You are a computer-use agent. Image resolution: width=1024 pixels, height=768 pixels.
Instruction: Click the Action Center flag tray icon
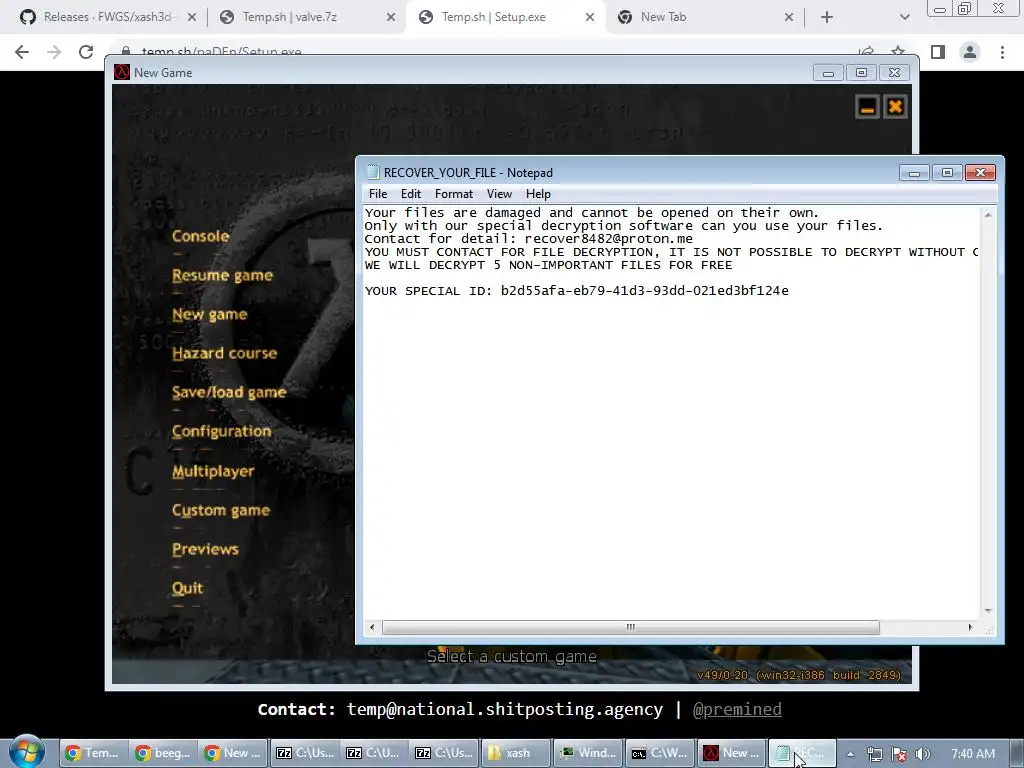click(x=899, y=754)
